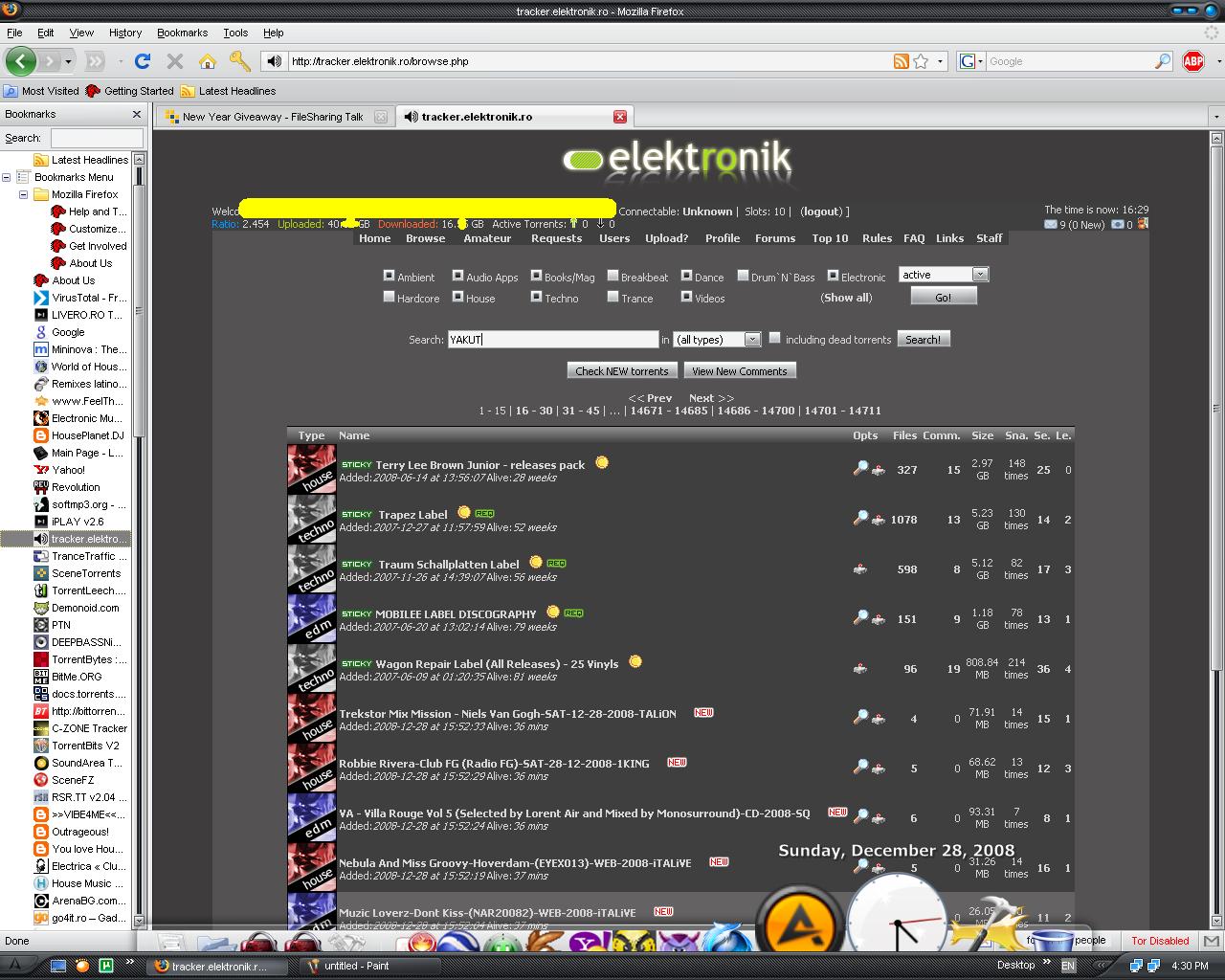Click the key icon in the toolbar
The height and width of the screenshot is (980, 1225).
(239, 61)
